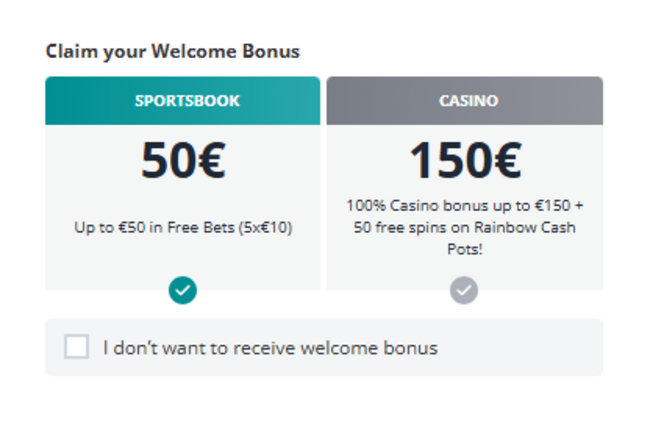Click the 50€ bonus amount
The height and width of the screenshot is (423, 650).
[183, 160]
